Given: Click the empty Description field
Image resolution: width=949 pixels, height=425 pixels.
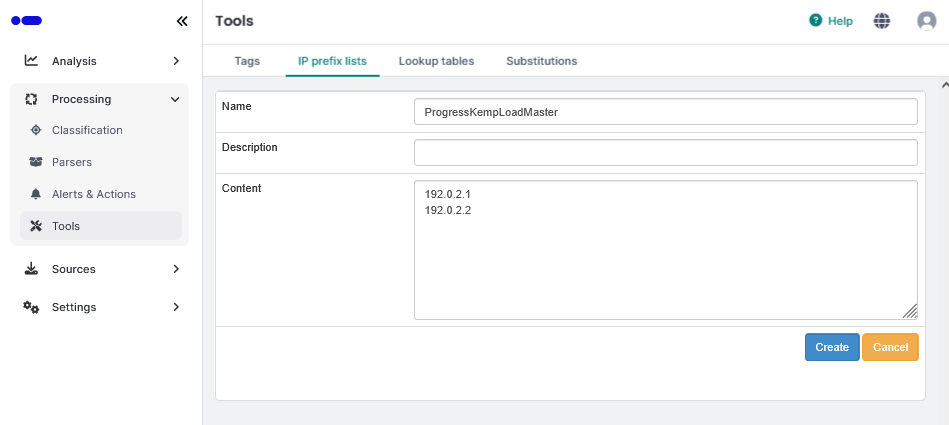Looking at the screenshot, I should [x=666, y=153].
